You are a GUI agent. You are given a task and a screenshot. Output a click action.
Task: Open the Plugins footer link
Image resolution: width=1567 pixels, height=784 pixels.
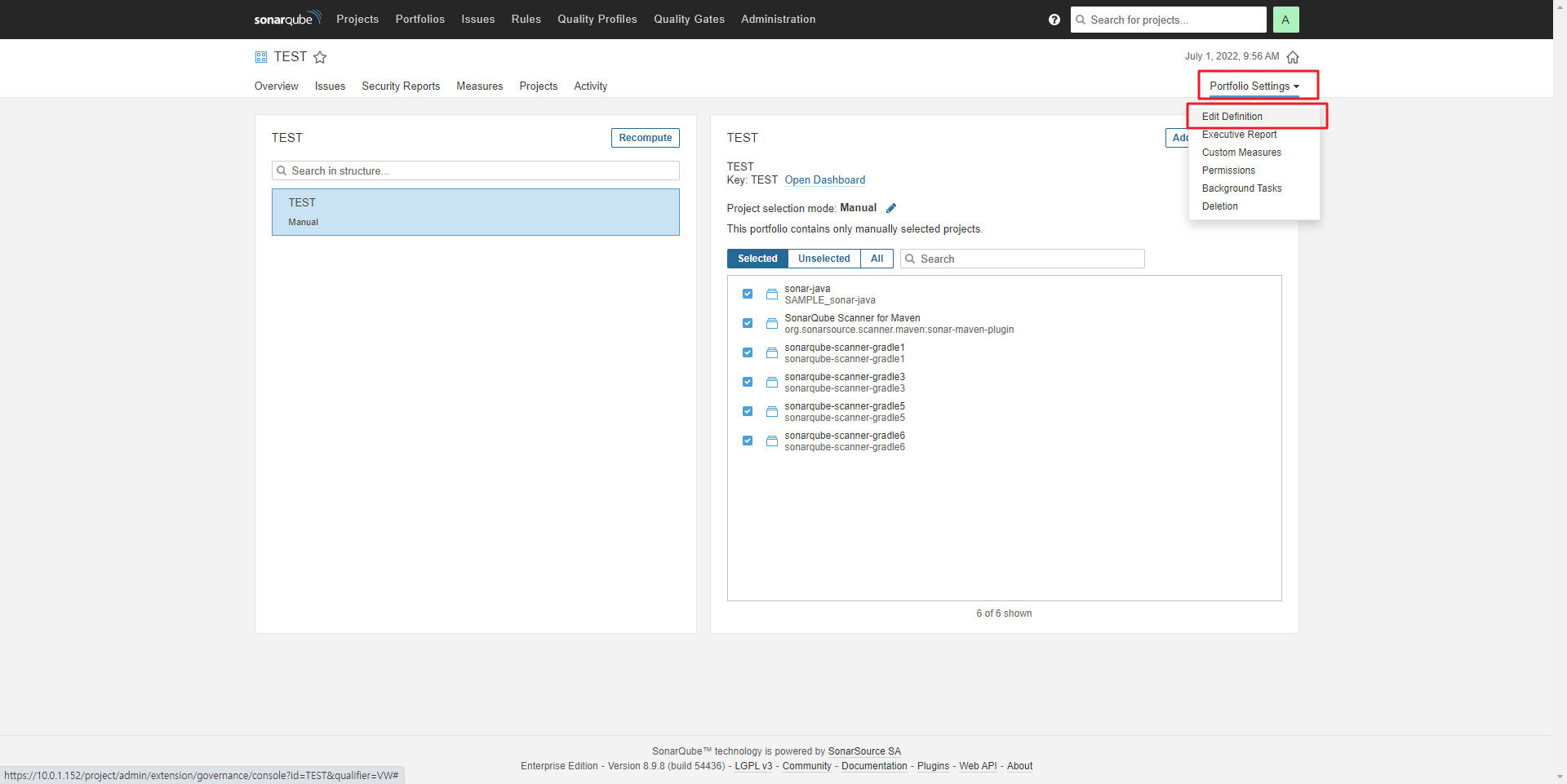(x=933, y=766)
